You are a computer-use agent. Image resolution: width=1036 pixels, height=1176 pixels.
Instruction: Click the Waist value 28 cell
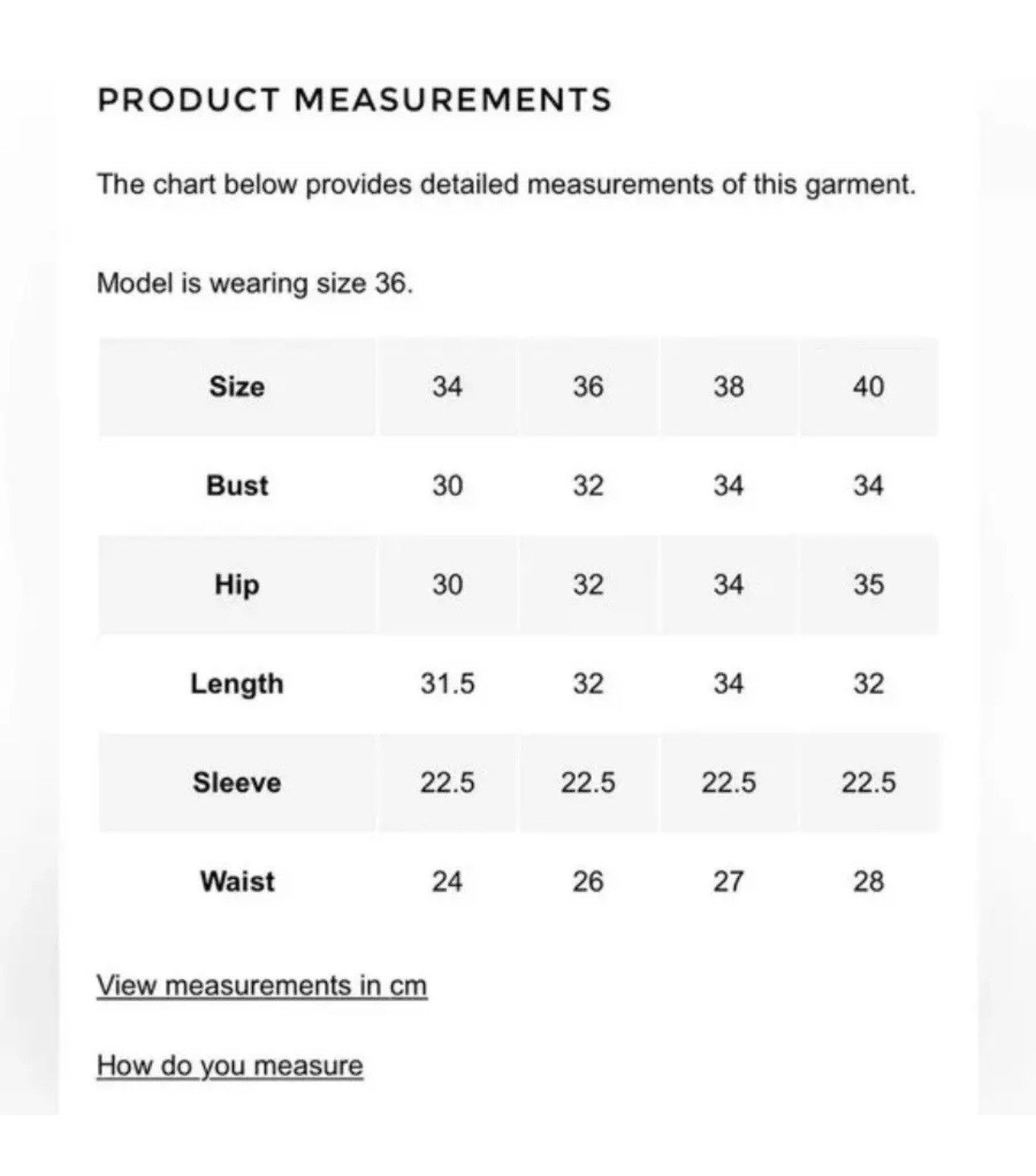click(x=868, y=881)
